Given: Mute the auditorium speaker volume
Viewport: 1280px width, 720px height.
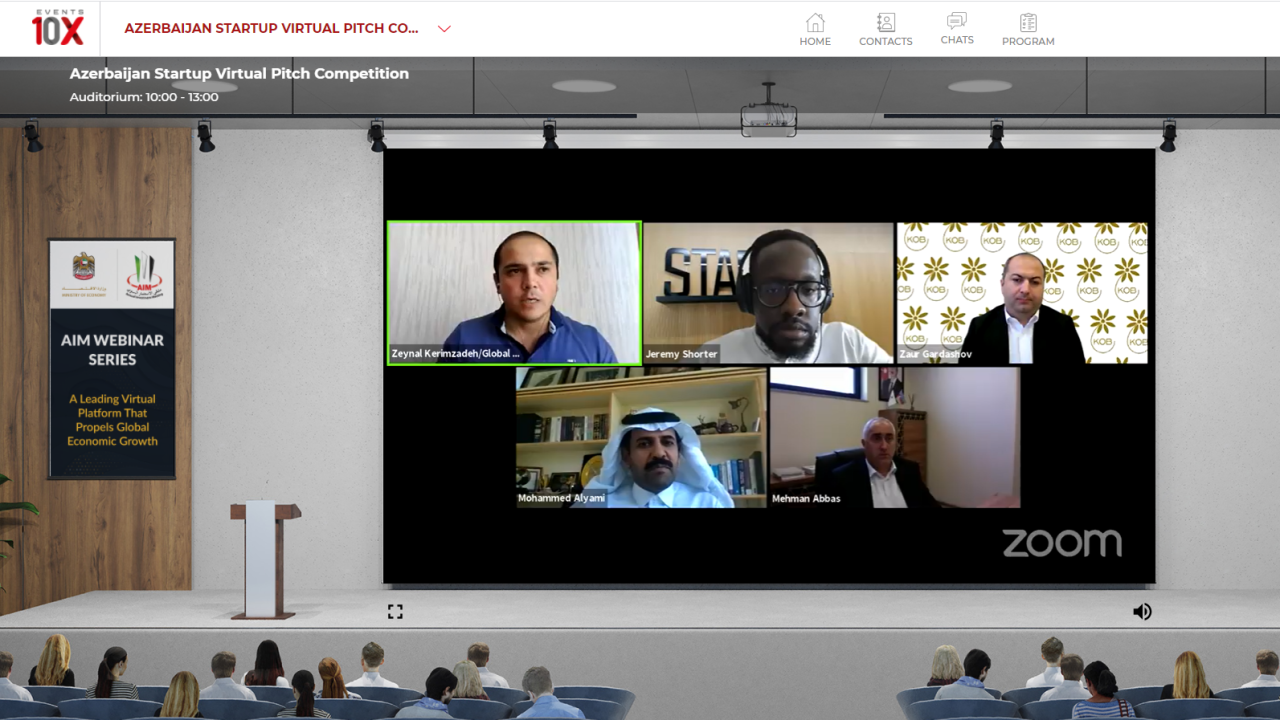Looking at the screenshot, I should click(1142, 611).
